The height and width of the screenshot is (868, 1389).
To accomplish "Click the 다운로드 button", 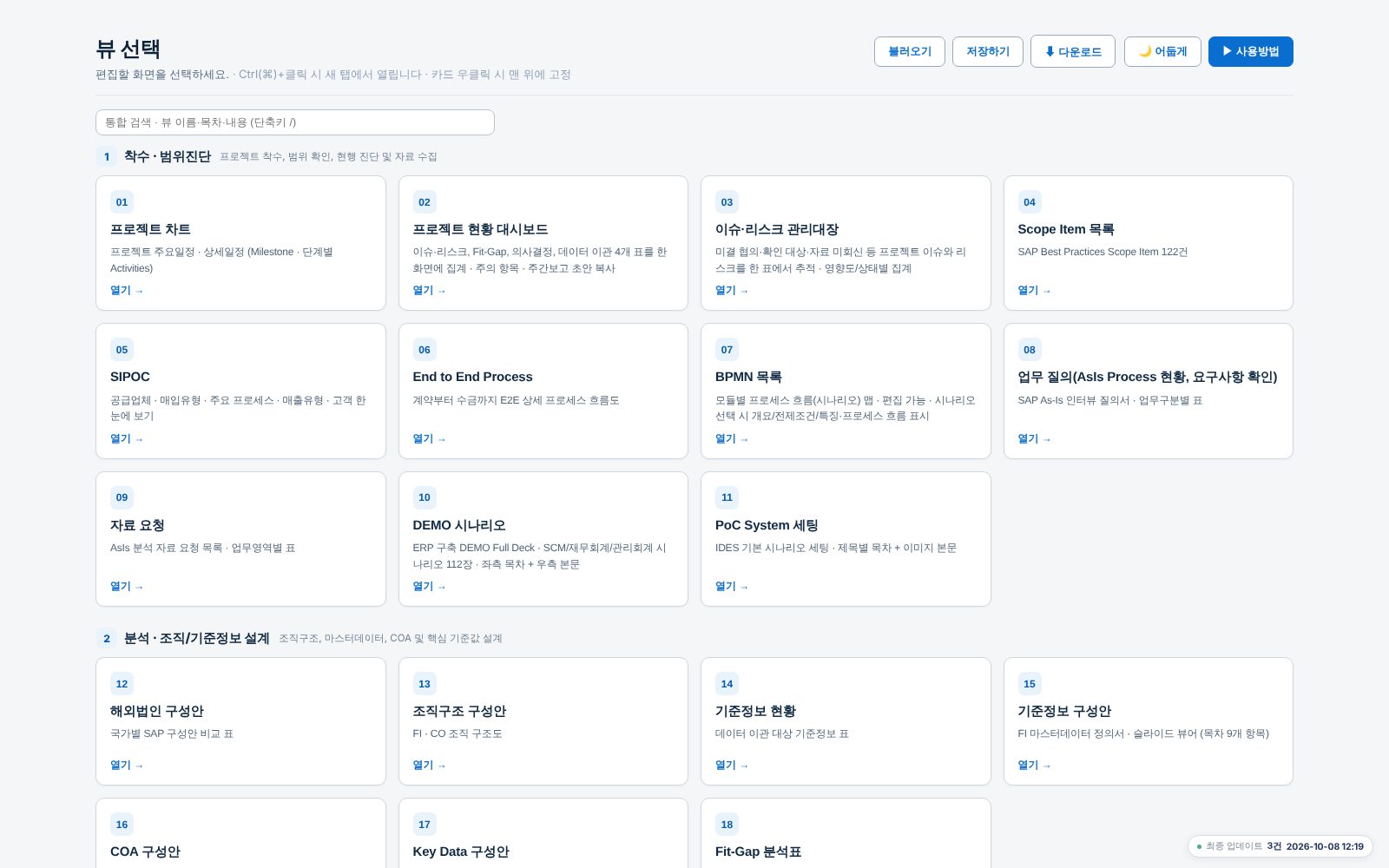I will pos(1072,51).
